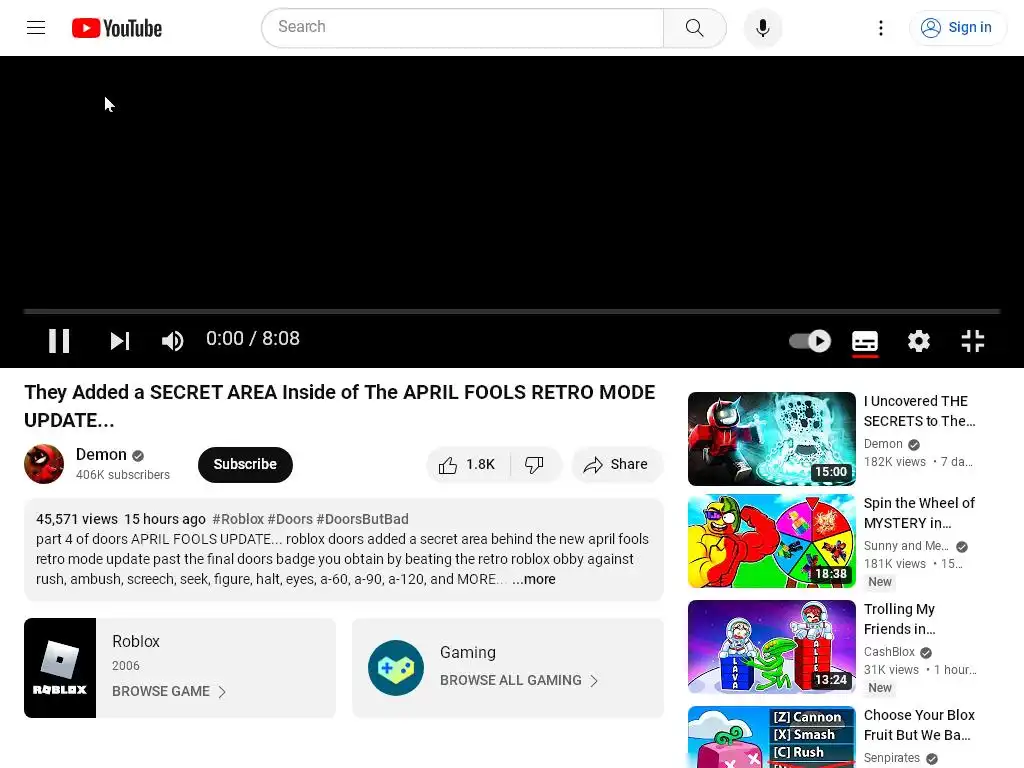Click the CashBlox channel name
Screen dimensions: 1024x768
[889, 652]
